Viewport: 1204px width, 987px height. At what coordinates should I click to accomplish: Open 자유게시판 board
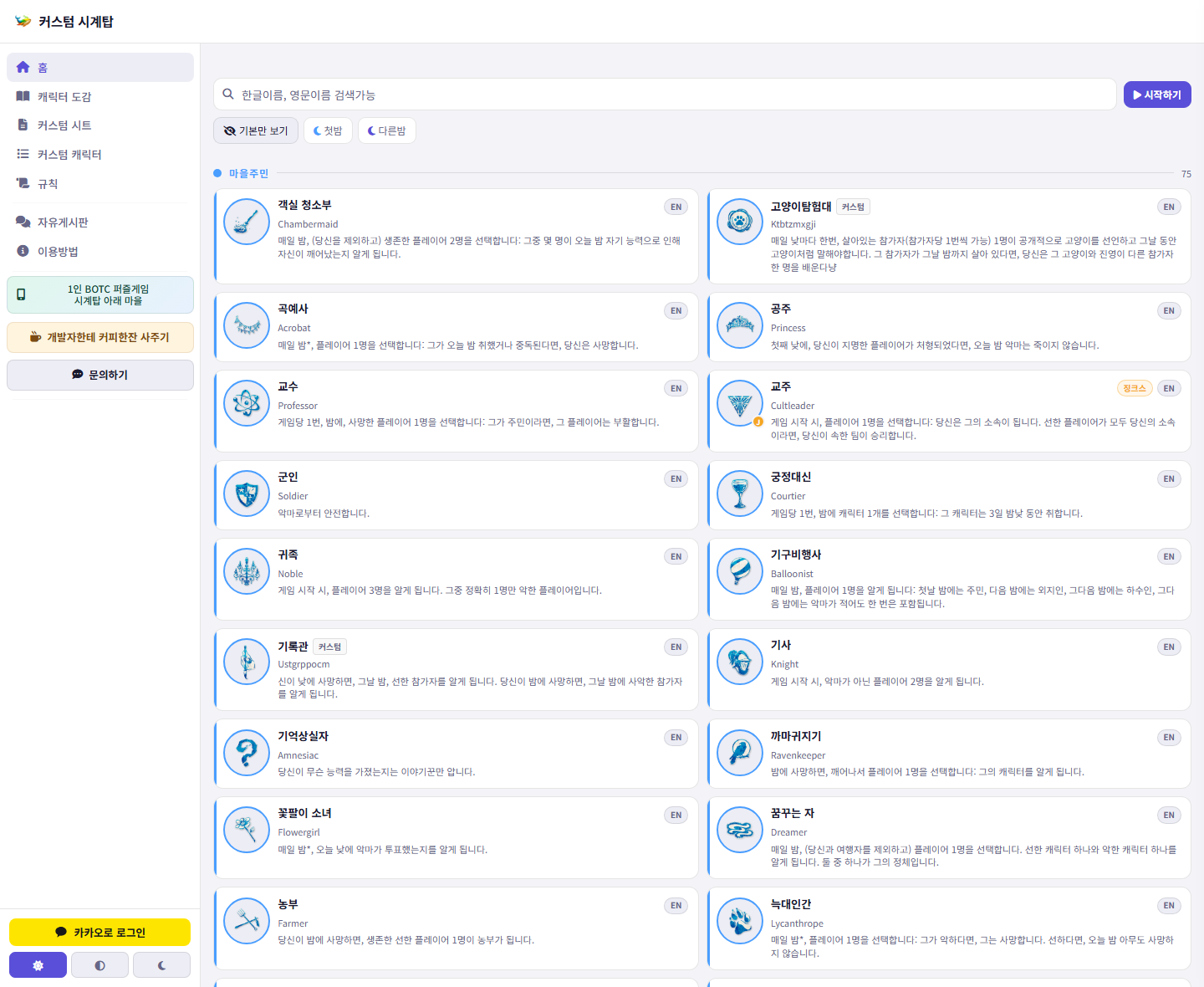tap(100, 222)
